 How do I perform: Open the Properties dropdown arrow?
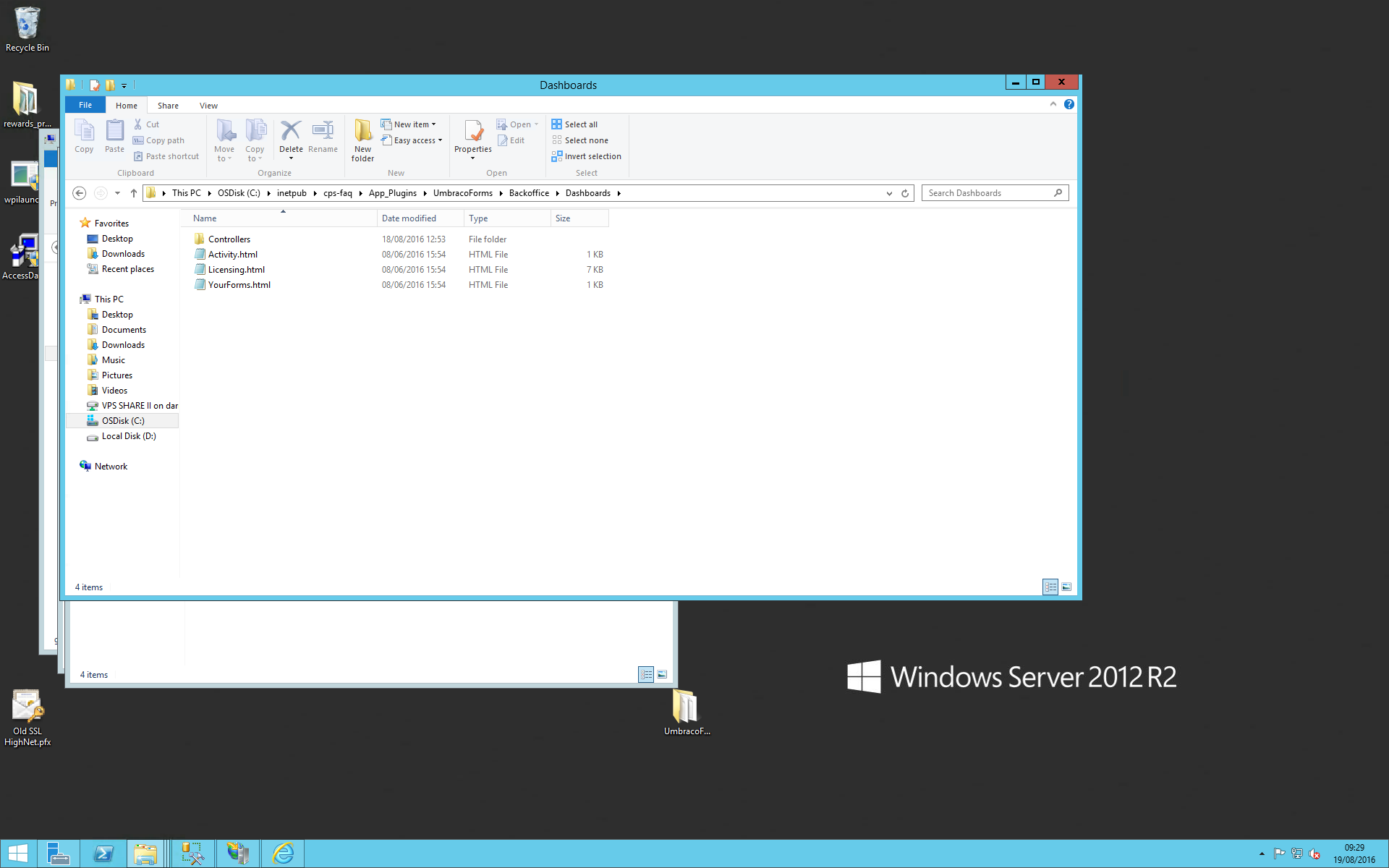pos(473,158)
